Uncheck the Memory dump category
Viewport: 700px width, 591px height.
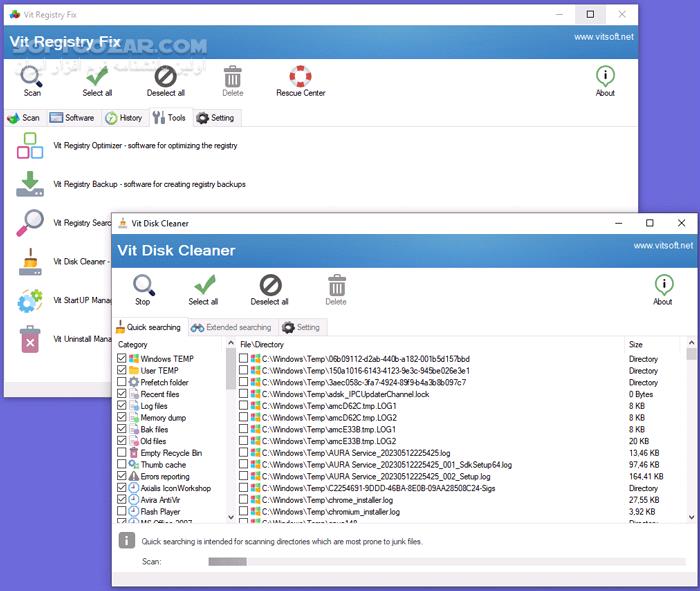(x=121, y=417)
